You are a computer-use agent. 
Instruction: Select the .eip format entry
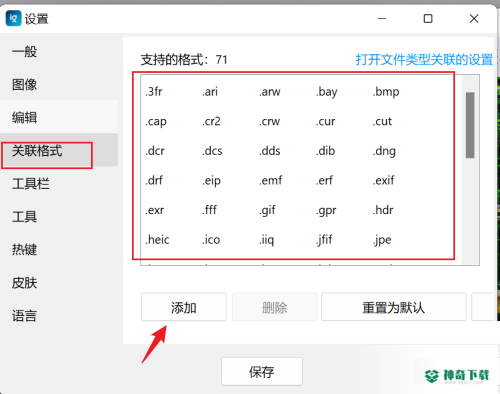pyautogui.click(x=211, y=181)
